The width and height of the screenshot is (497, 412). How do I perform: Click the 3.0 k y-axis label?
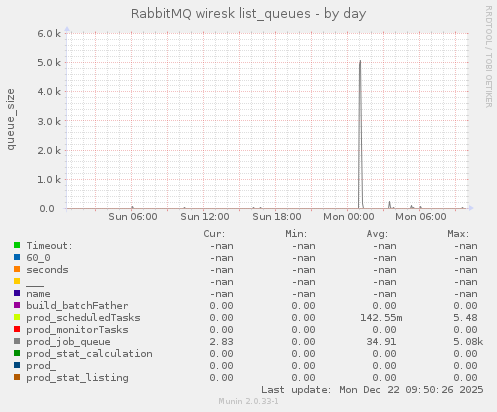tap(49, 121)
